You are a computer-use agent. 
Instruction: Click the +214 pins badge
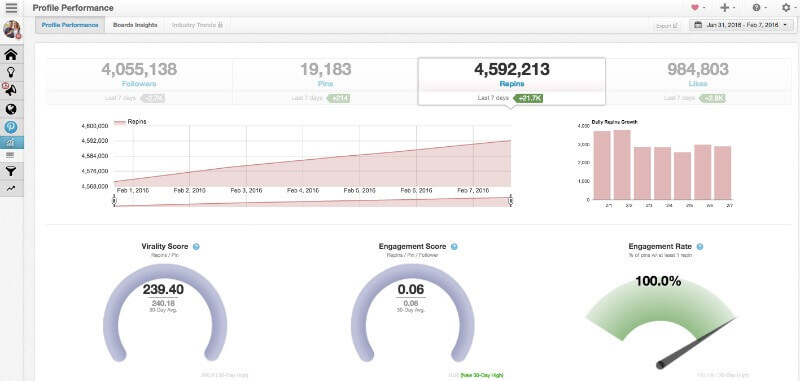pos(338,98)
